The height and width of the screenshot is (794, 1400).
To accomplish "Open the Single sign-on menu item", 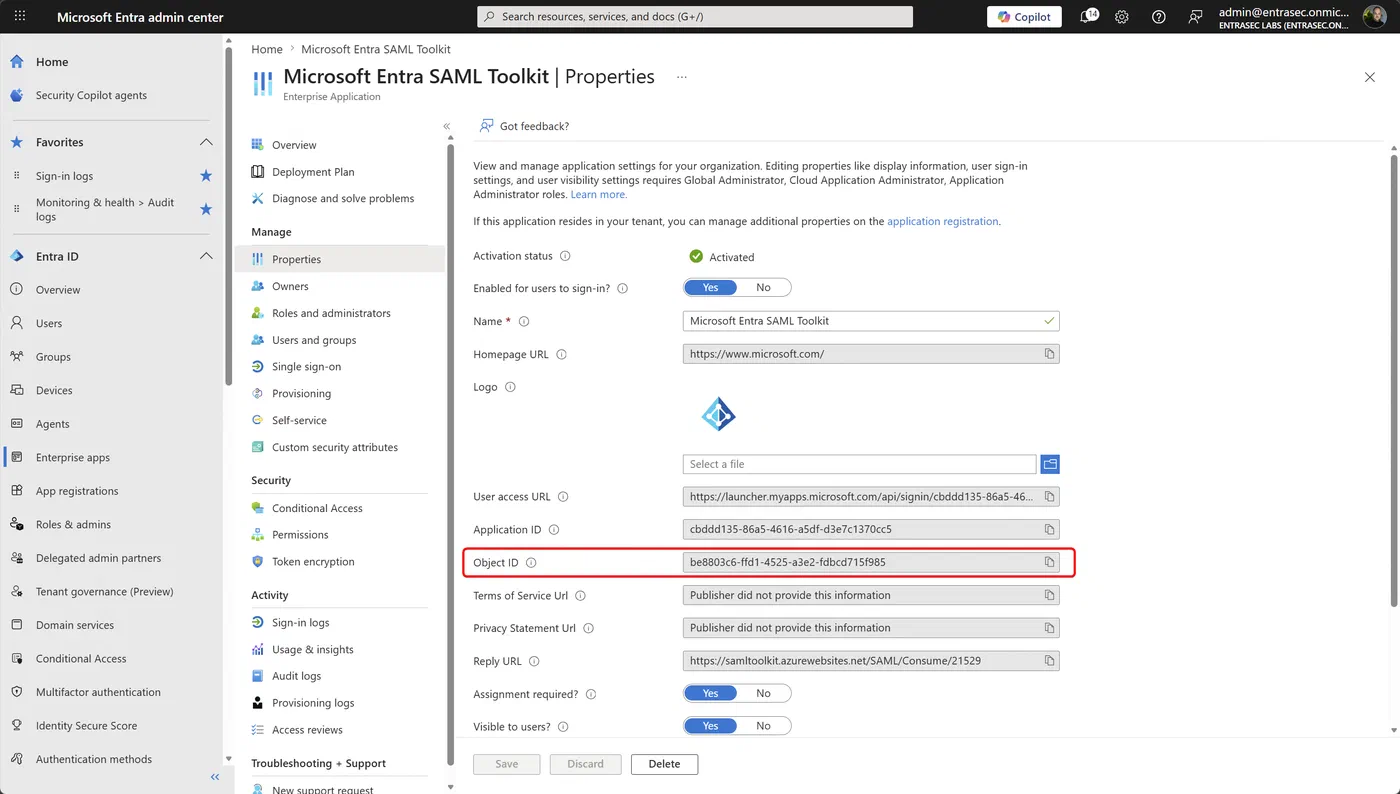I will [x=306, y=367].
